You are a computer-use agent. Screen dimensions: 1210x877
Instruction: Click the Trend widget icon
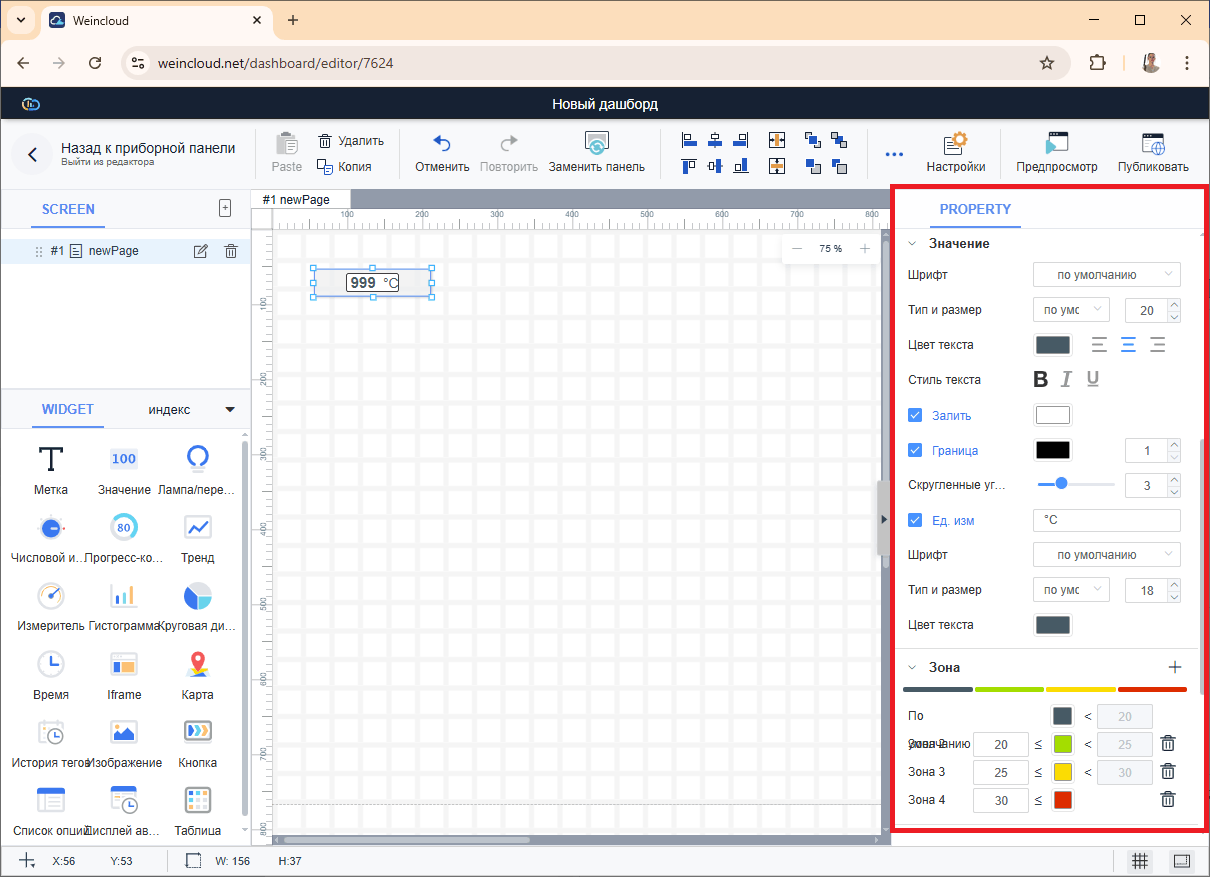coord(197,527)
